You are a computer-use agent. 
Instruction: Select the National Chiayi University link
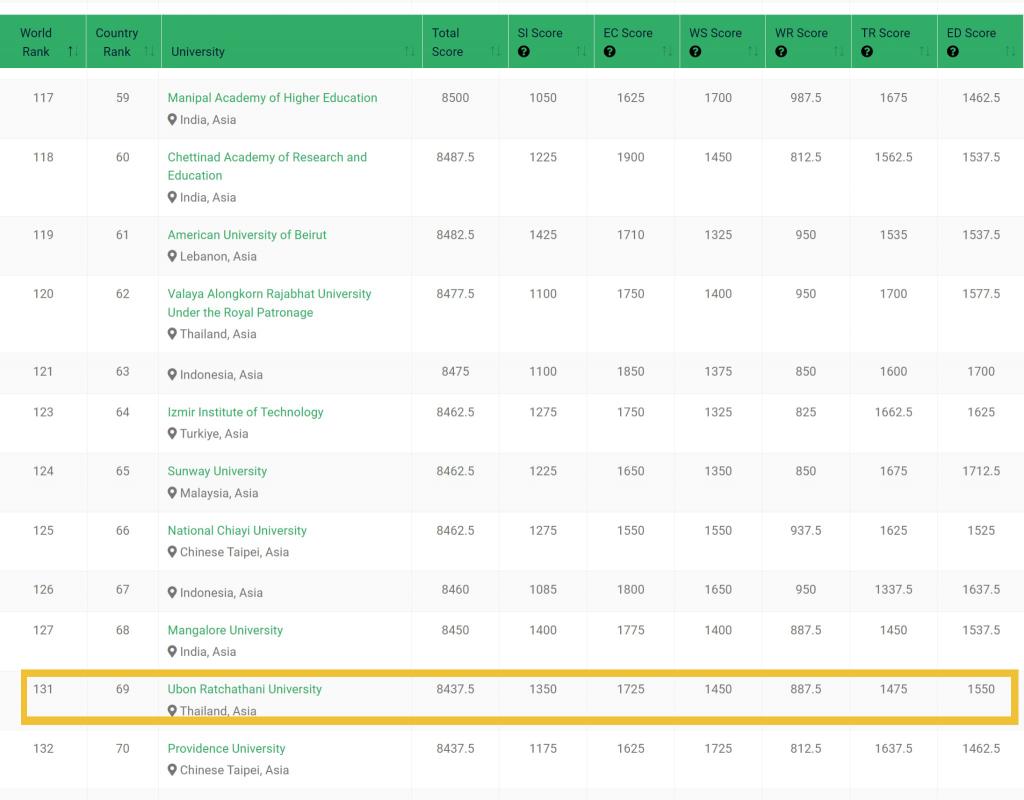[237, 530]
